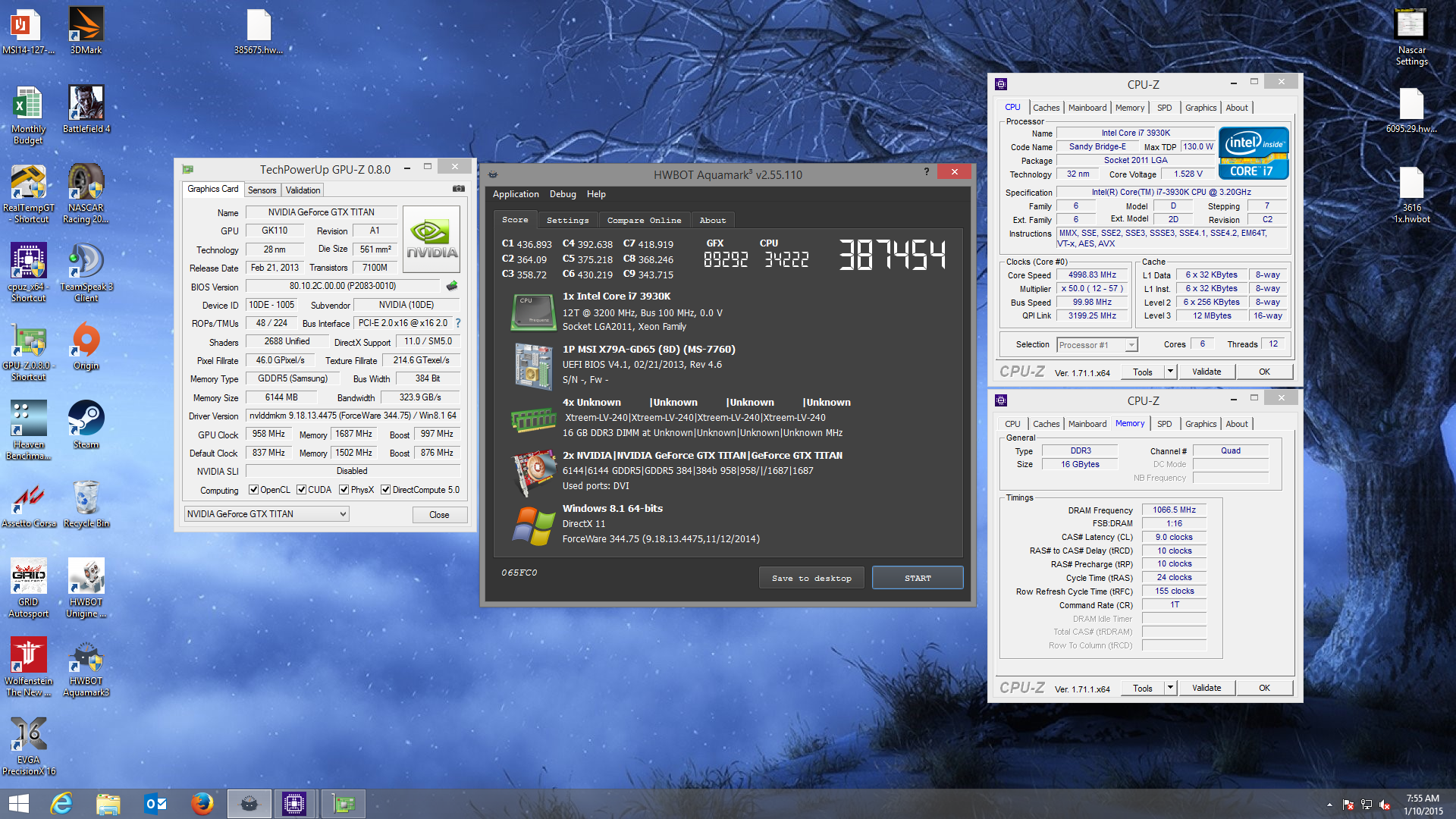Open the Compare Online tab in Aquamark
The height and width of the screenshot is (819, 1456).
click(644, 220)
